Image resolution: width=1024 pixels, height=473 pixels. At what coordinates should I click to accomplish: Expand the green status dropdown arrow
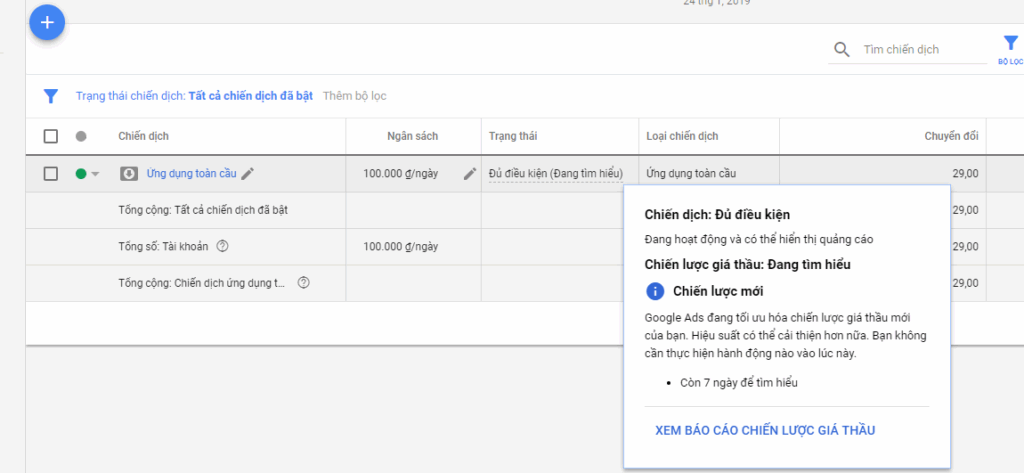pos(95,174)
